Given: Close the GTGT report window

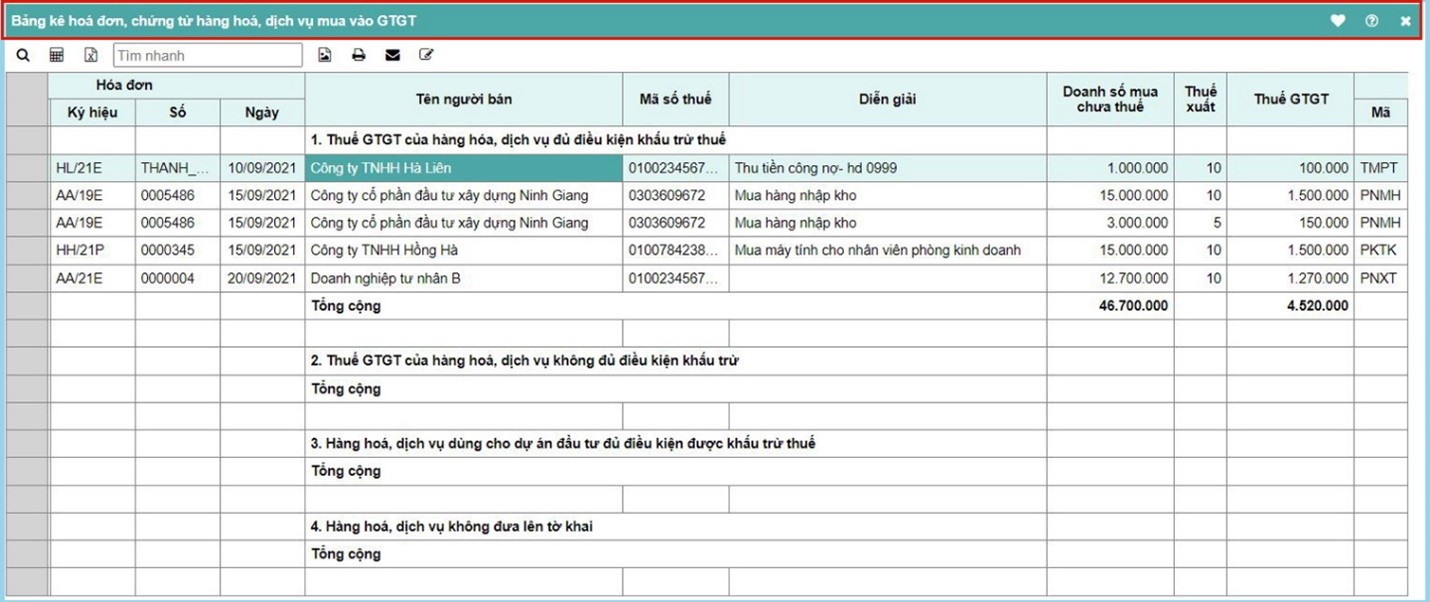Looking at the screenshot, I should tap(1405, 21).
